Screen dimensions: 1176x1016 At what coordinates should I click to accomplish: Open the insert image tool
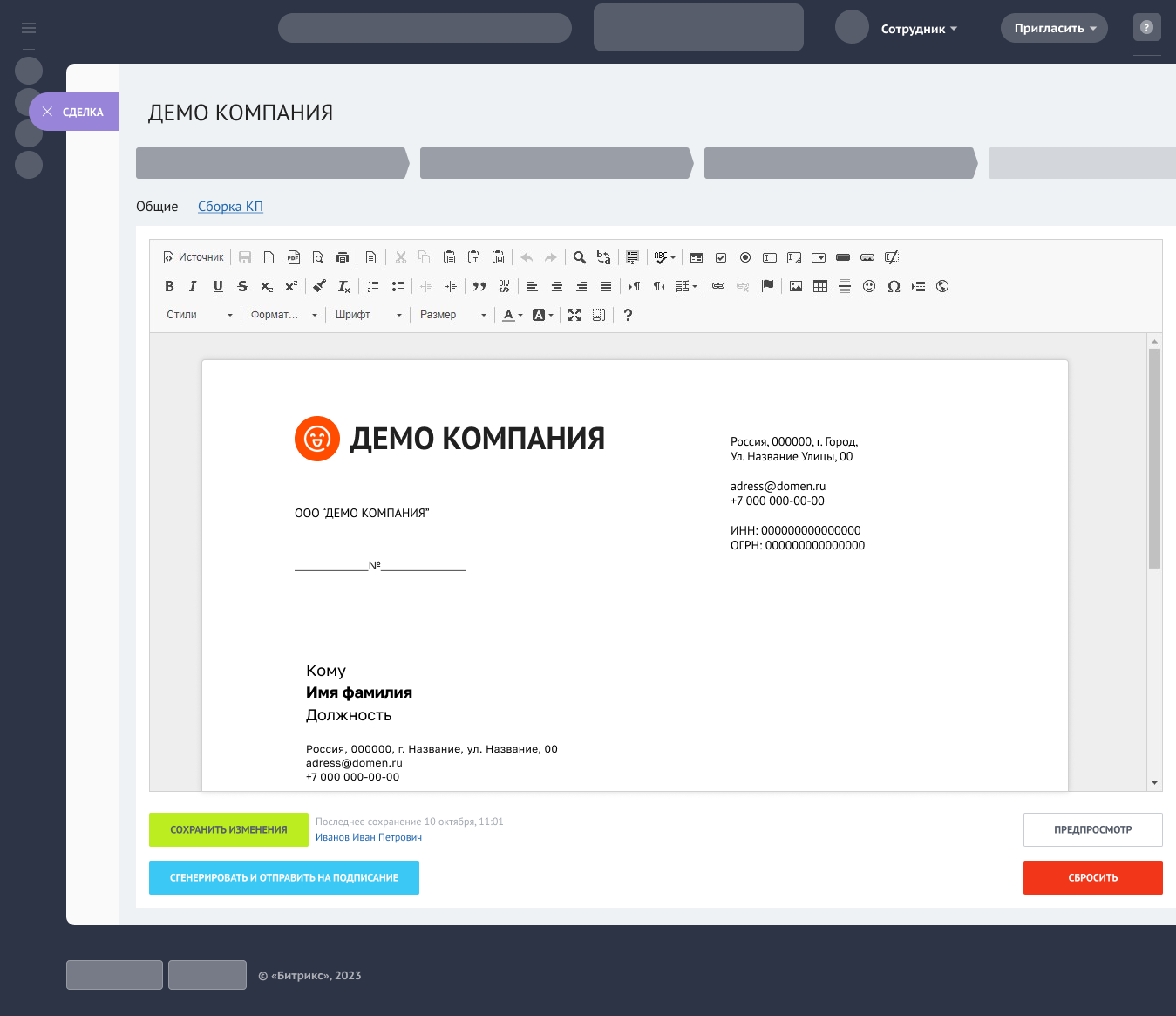[796, 286]
